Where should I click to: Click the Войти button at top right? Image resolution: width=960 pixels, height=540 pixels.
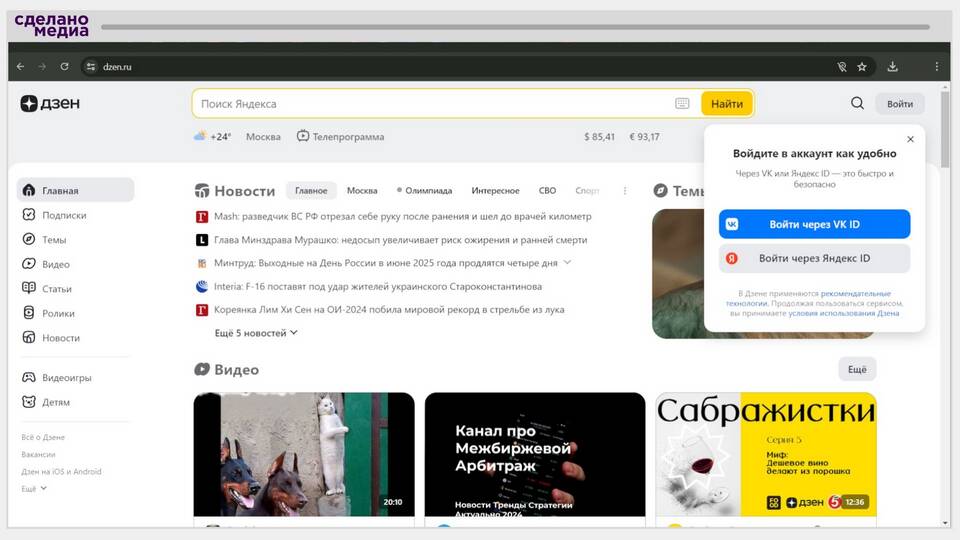click(900, 104)
